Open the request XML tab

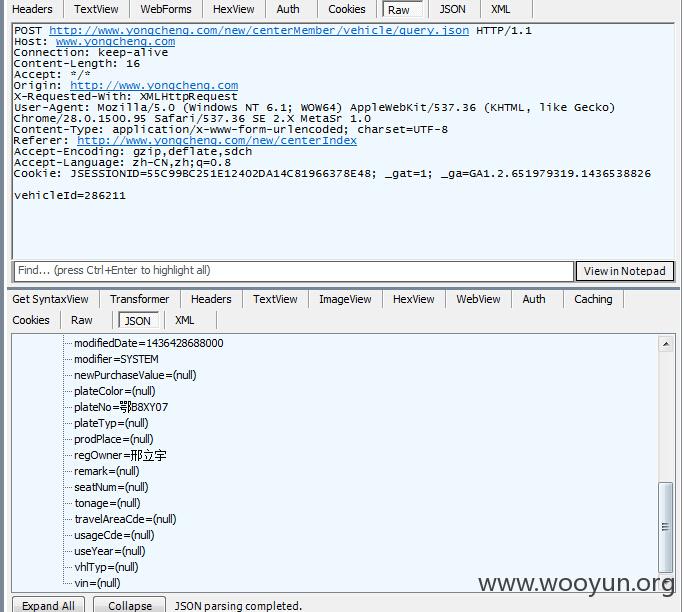pyautogui.click(x=500, y=9)
